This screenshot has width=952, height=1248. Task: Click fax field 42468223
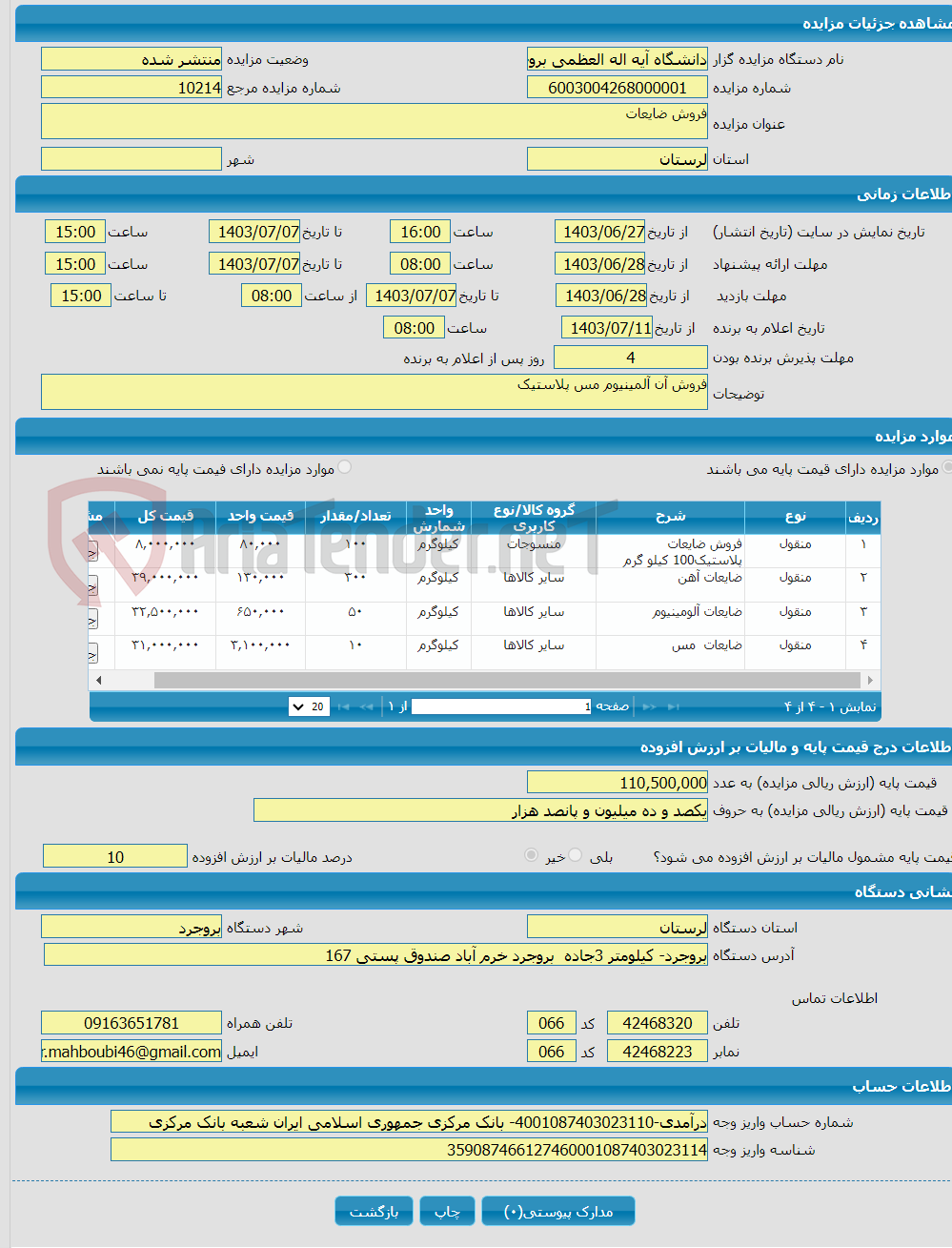coord(658,1052)
